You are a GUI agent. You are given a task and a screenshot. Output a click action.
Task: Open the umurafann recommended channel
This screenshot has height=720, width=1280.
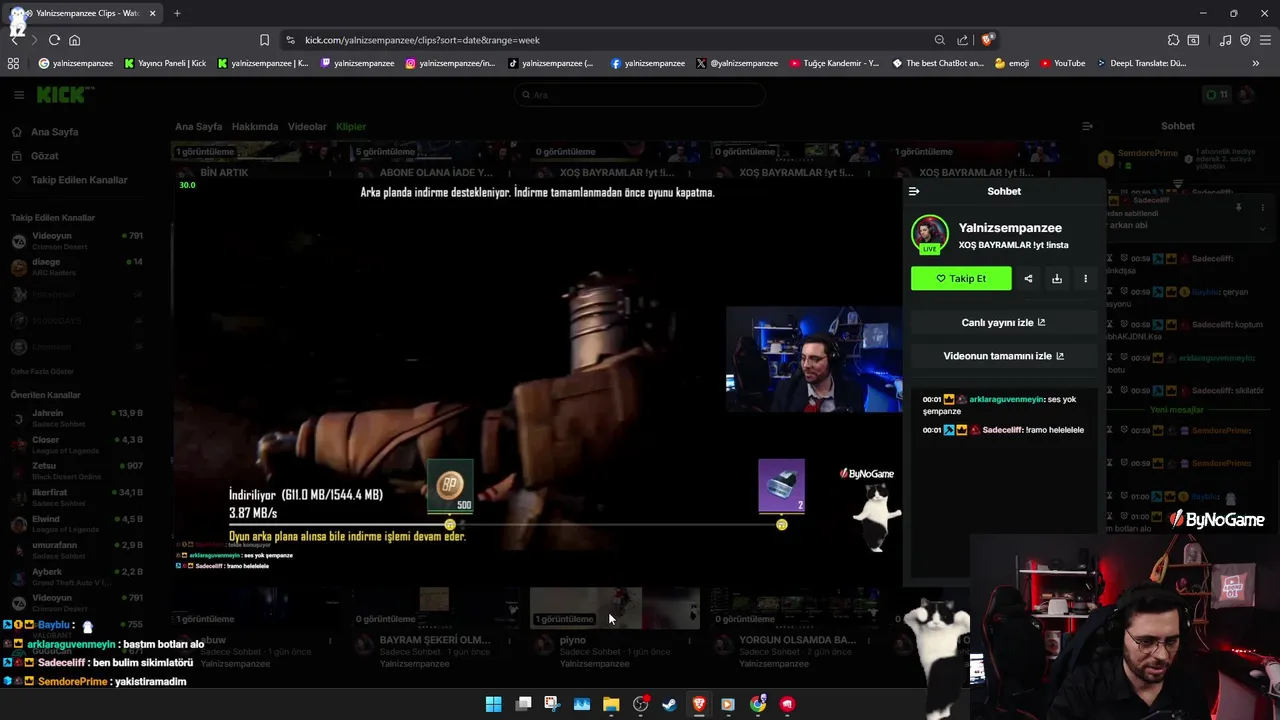point(76,550)
